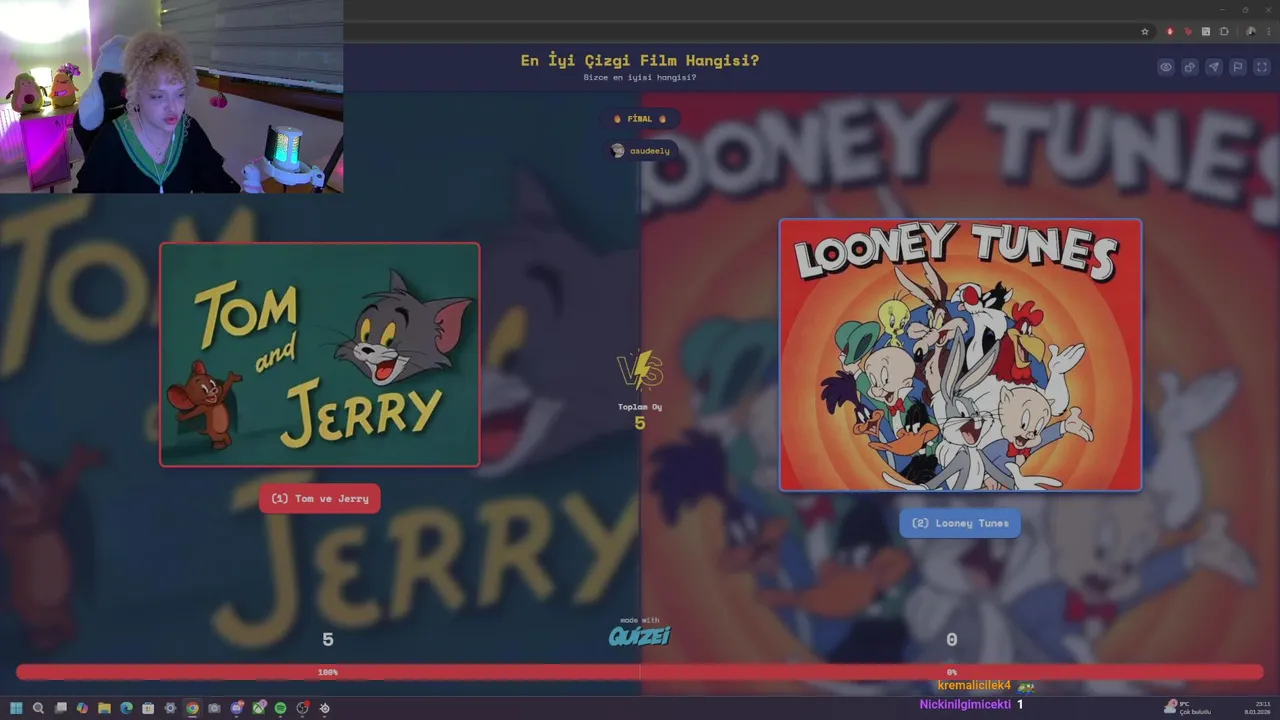Image resolution: width=1280 pixels, height=720 pixels.
Task: Open Settings gear from taskbar
Action: click(x=170, y=708)
